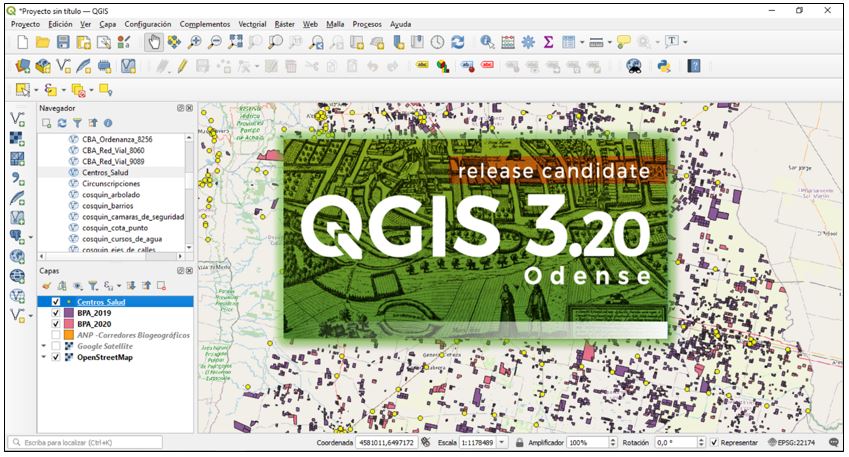Image resolution: width=849 pixels, height=457 pixels.
Task: Open the temporal controller clock icon
Action: pos(437,42)
